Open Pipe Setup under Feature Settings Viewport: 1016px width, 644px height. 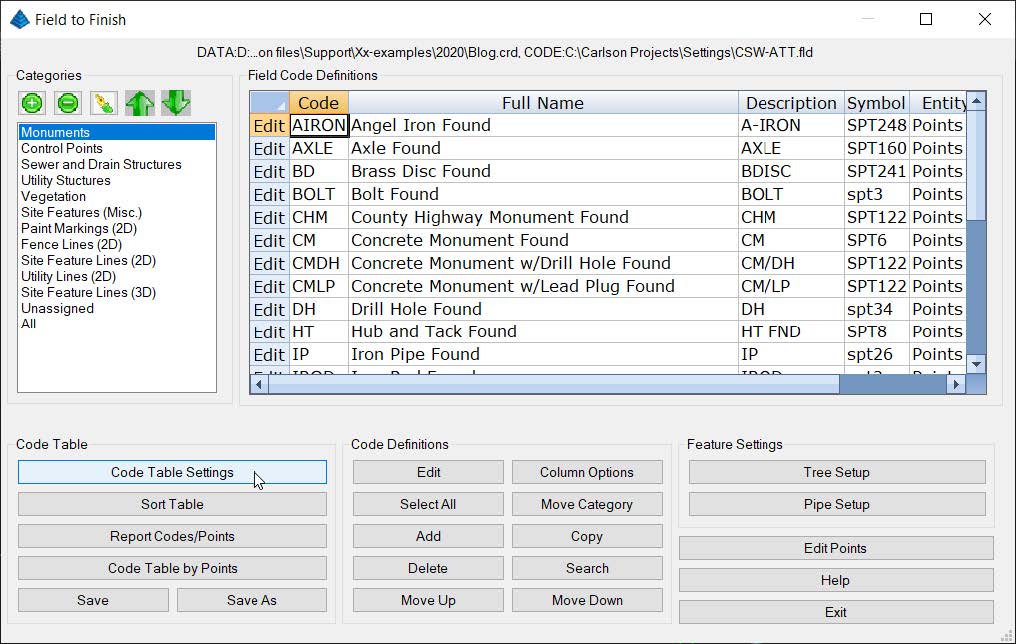836,504
